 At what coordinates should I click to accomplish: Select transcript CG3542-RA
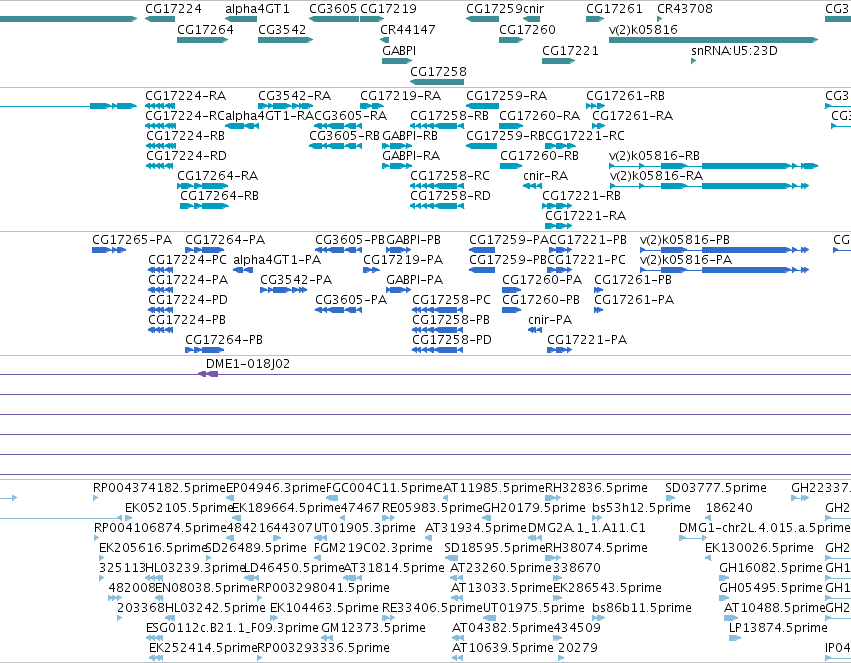click(x=285, y=106)
